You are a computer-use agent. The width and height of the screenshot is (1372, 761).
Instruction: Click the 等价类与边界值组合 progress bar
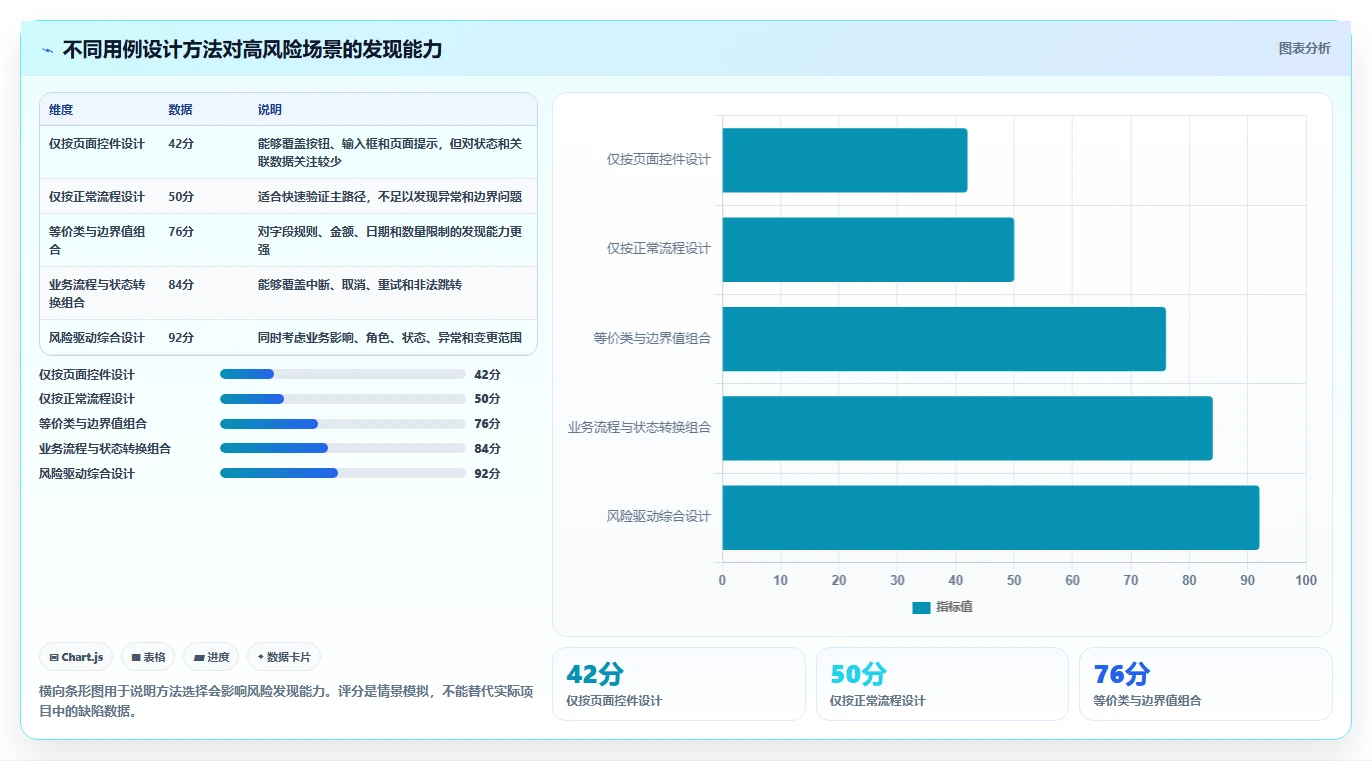[x=343, y=423]
